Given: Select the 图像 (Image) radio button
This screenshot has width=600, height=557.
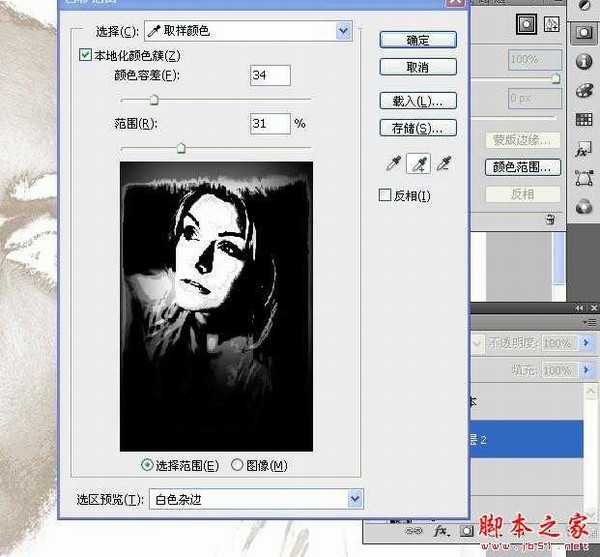Looking at the screenshot, I should coord(237,465).
